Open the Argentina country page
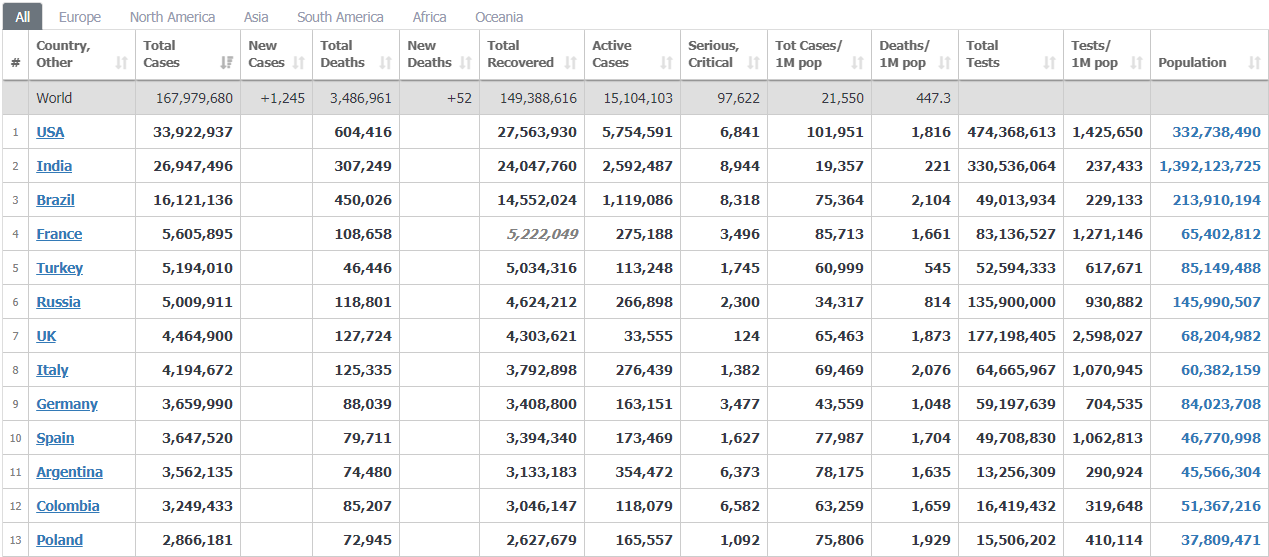 [x=69, y=472]
